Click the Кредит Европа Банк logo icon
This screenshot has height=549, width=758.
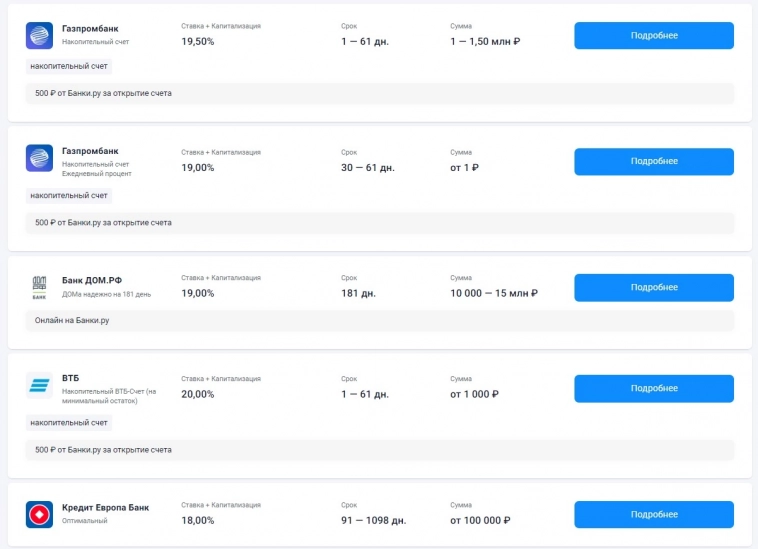click(x=39, y=515)
